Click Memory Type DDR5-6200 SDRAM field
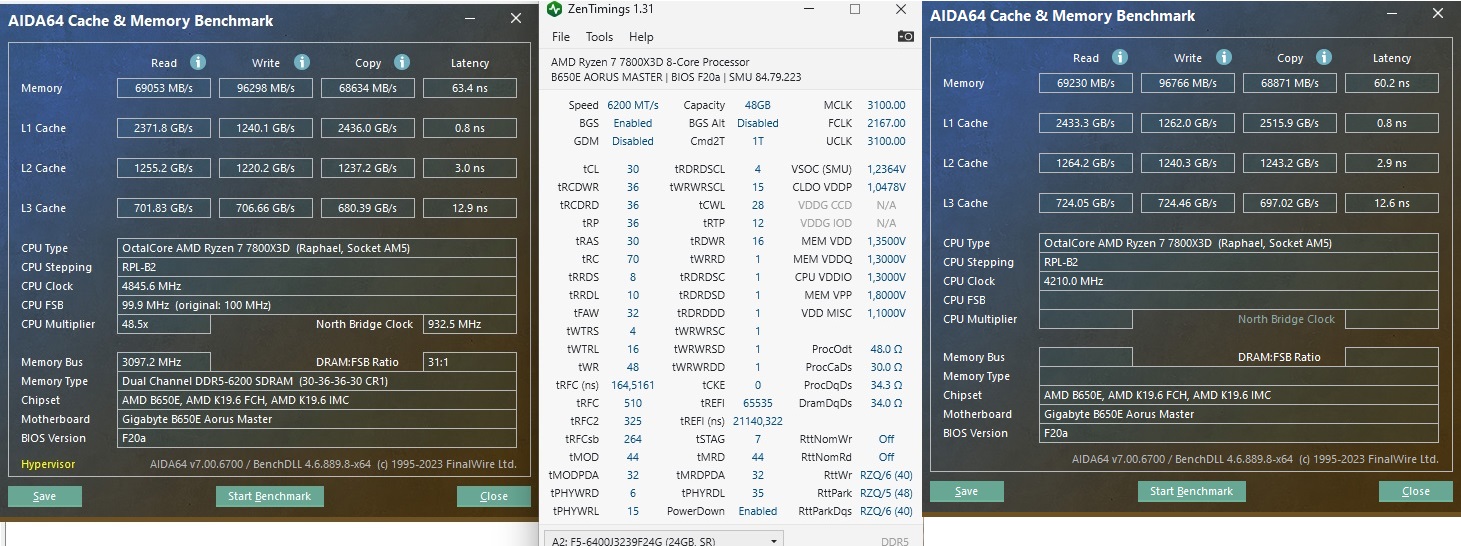The image size is (1461, 546). point(317,381)
